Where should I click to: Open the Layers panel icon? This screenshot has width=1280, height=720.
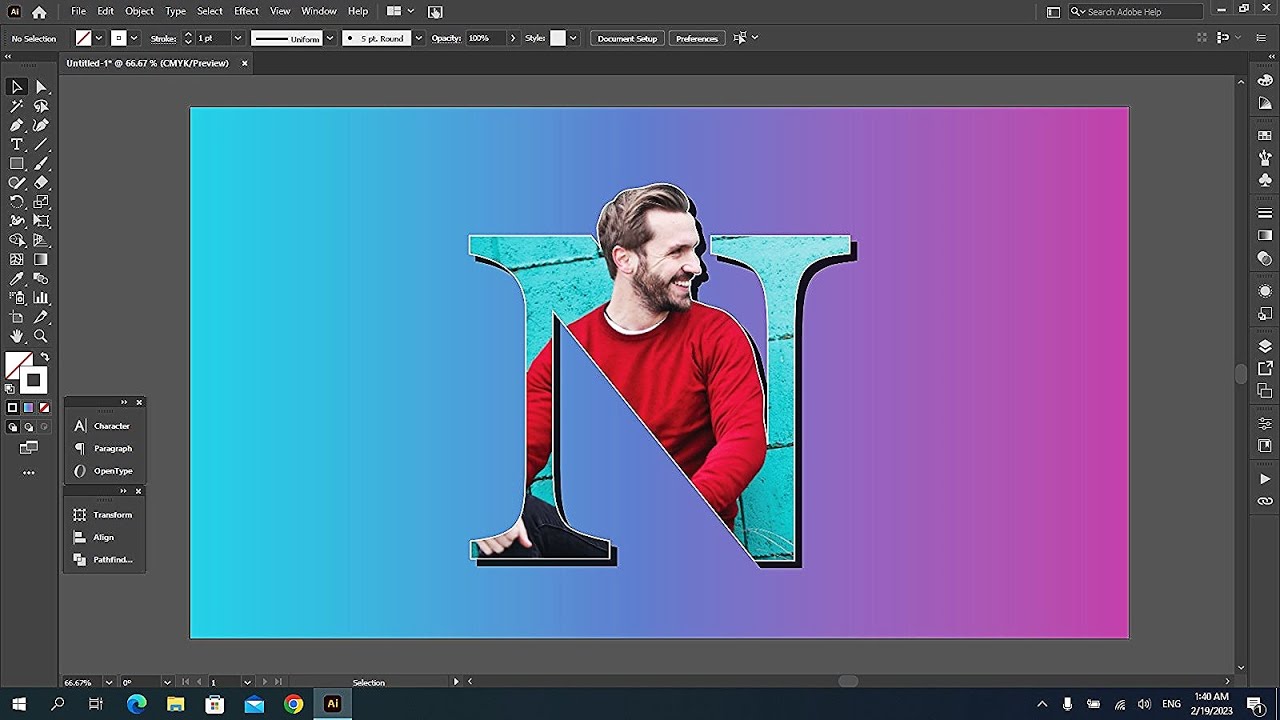1265,346
